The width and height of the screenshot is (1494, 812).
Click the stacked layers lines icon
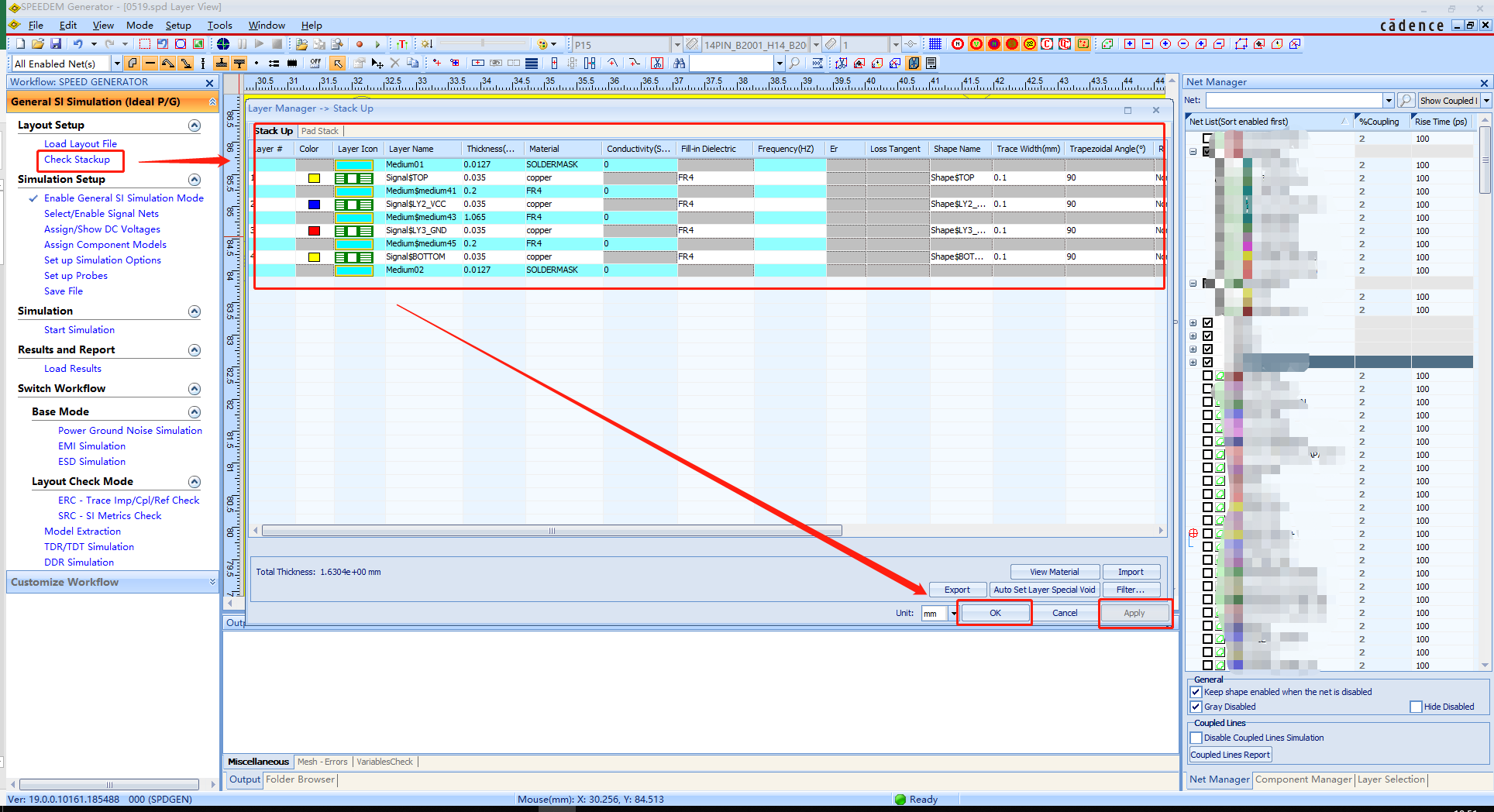pyautogui.click(x=532, y=63)
